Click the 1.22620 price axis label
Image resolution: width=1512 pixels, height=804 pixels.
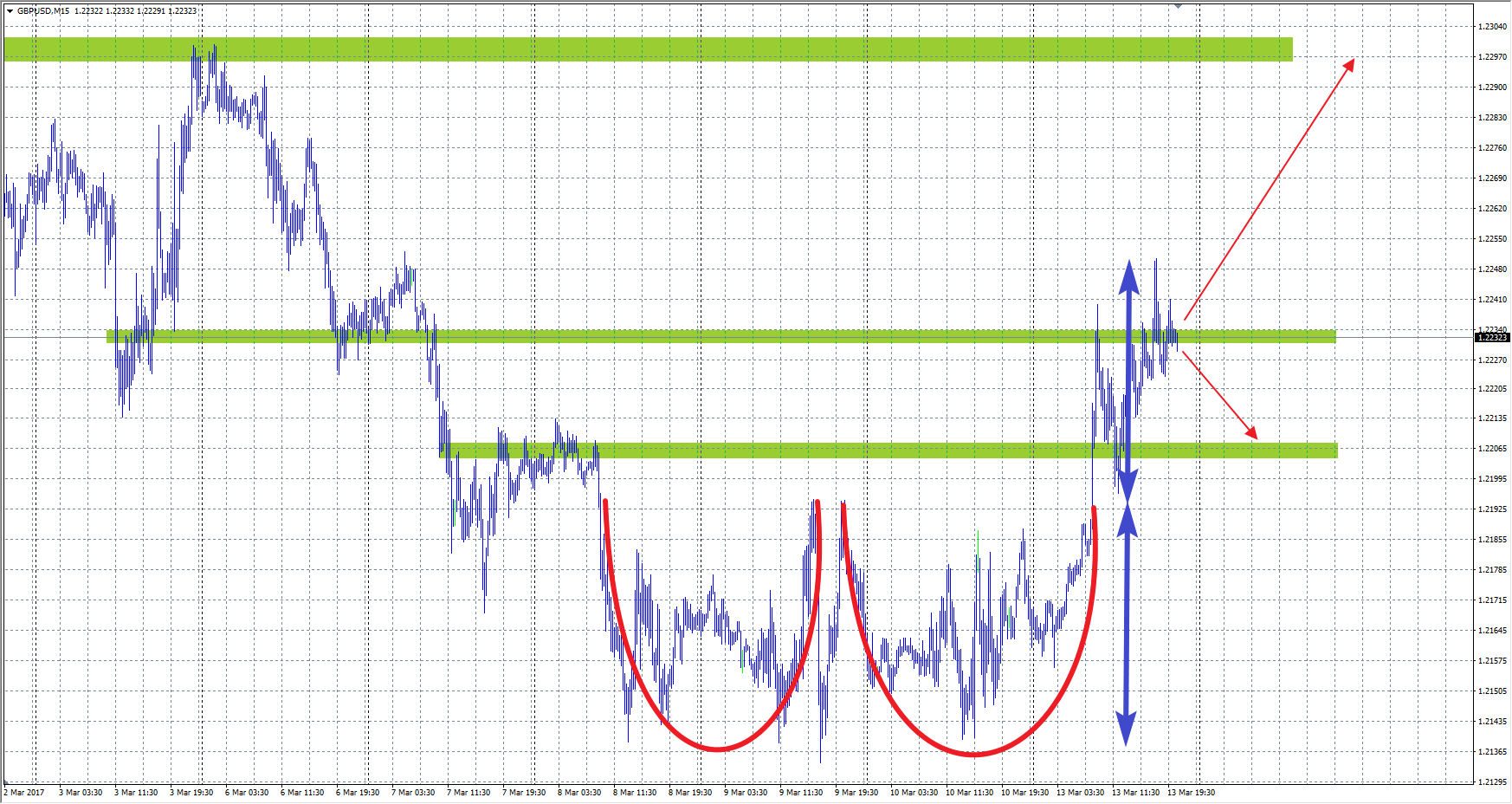pyautogui.click(x=1493, y=209)
